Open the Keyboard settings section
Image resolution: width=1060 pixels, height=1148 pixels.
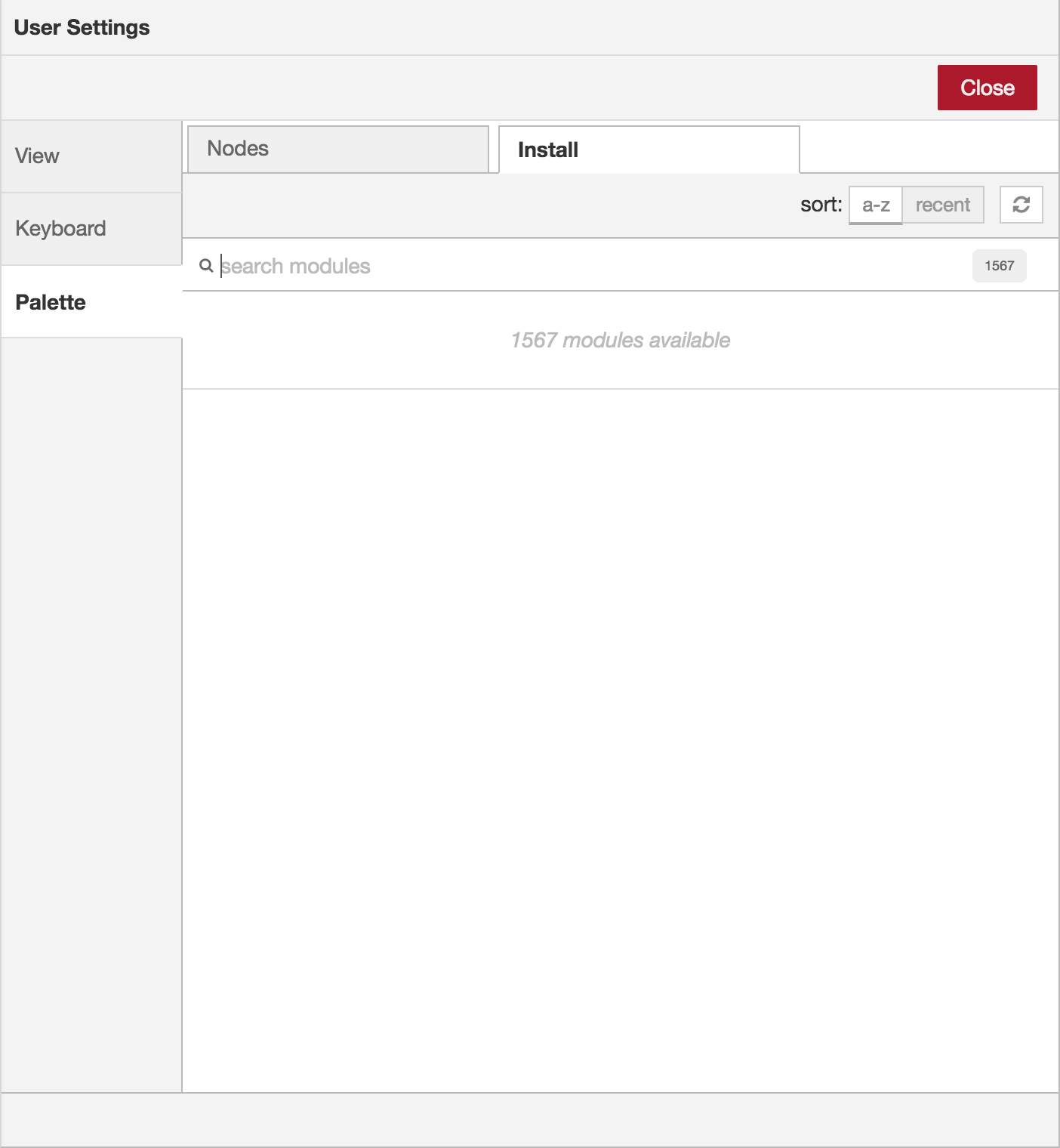60,228
